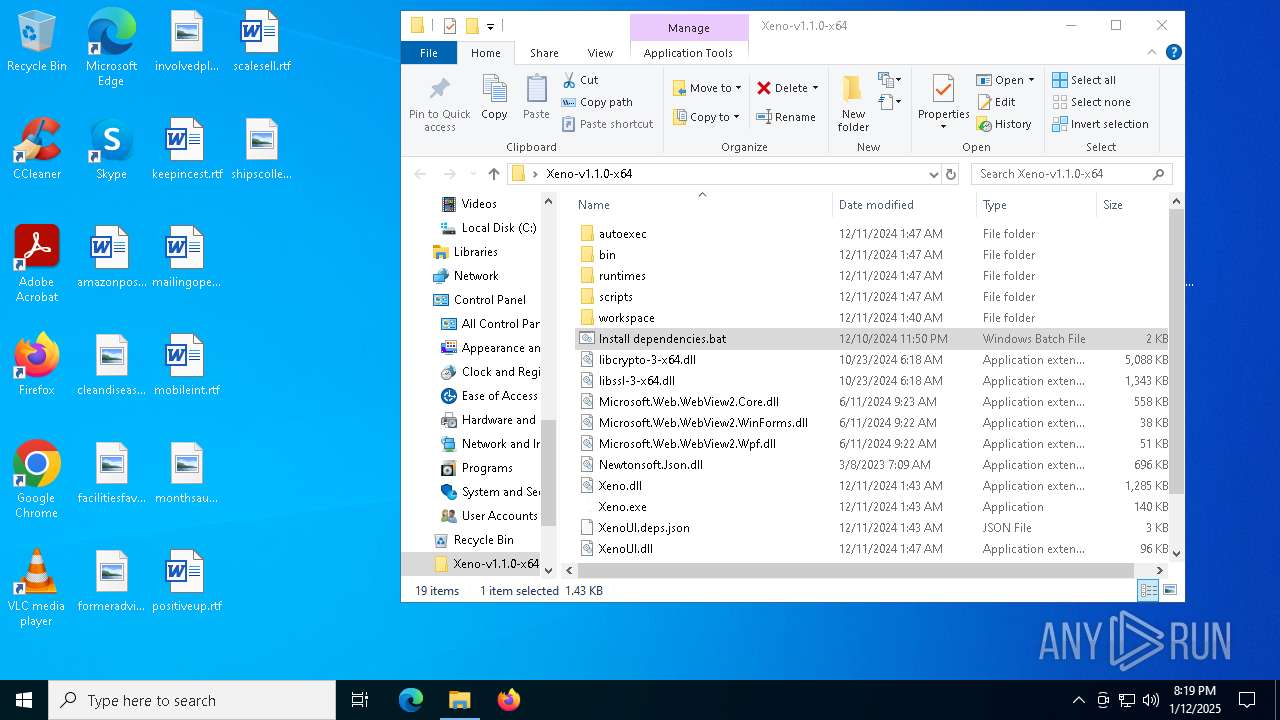The width and height of the screenshot is (1280, 720).
Task: Open File Explorer from taskbar
Action: 459,700
